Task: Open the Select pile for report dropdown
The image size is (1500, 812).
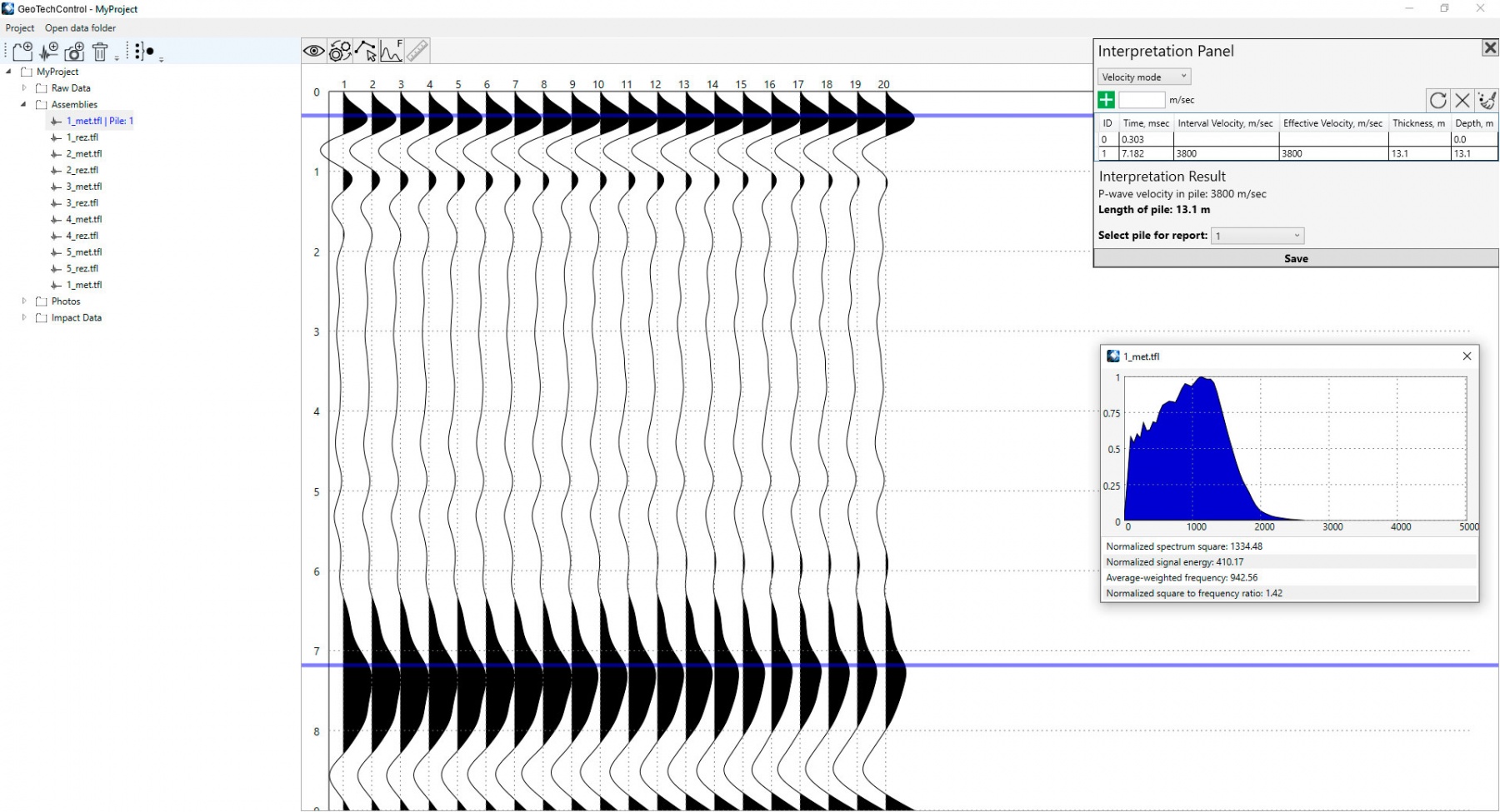Action: tap(1257, 236)
